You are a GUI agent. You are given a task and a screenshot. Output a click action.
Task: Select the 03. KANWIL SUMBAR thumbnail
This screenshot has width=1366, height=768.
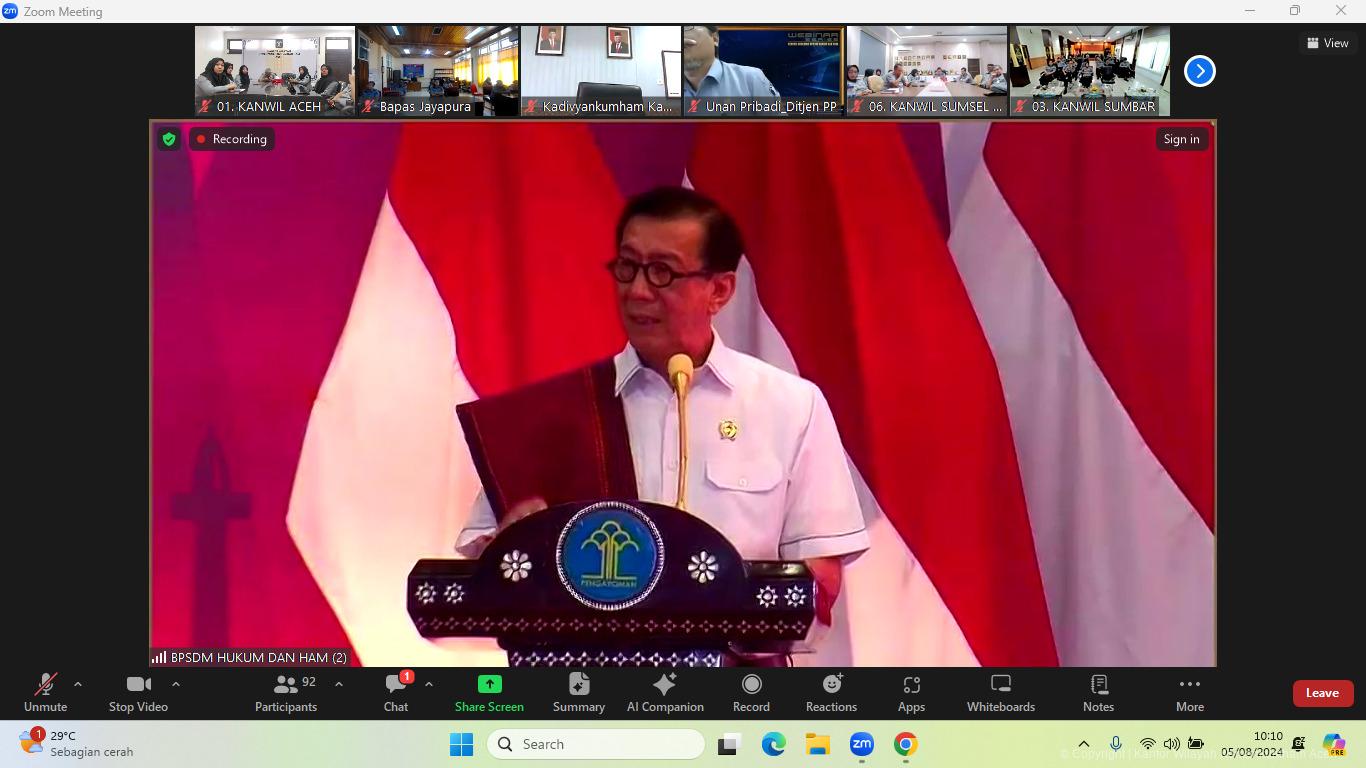1090,71
